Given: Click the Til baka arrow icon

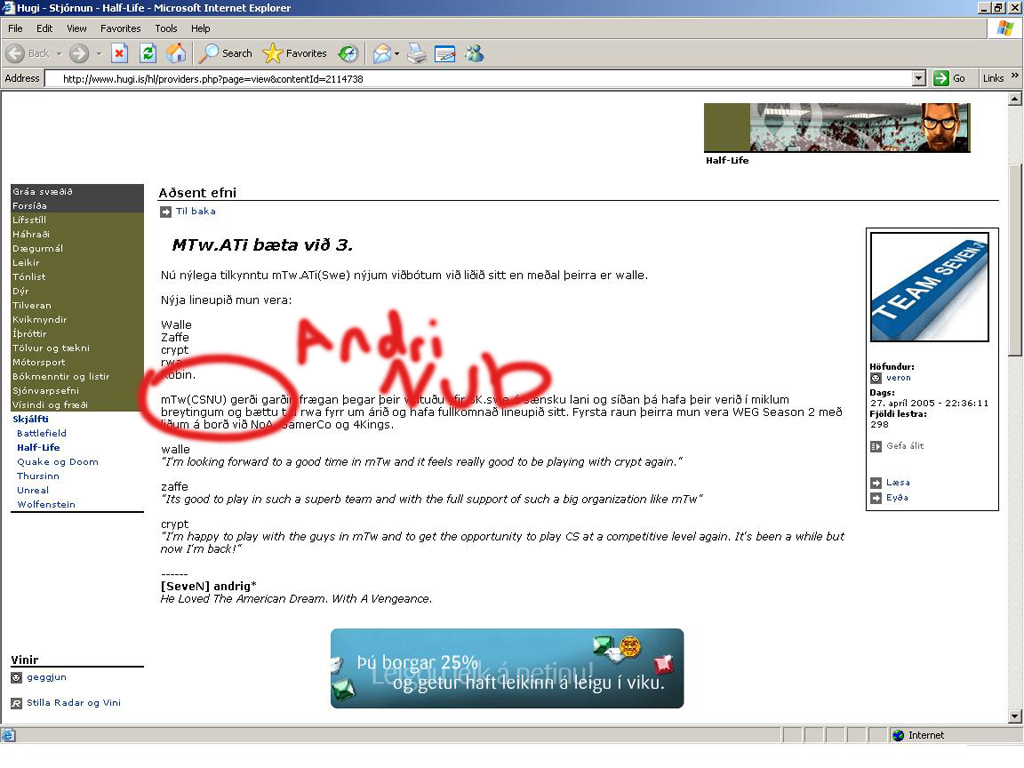Looking at the screenshot, I should click(165, 212).
